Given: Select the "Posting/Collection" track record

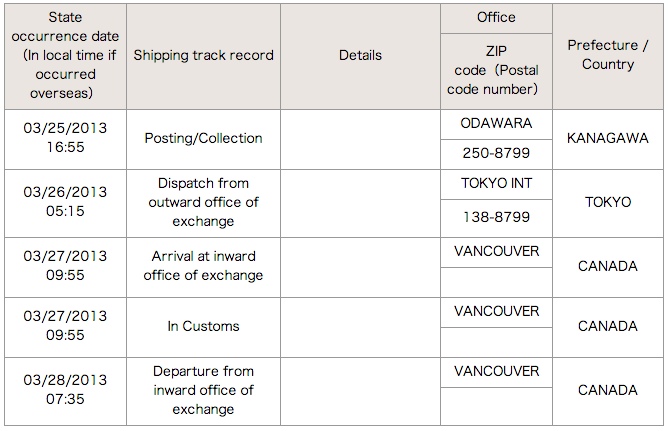Looking at the screenshot, I should (203, 138).
